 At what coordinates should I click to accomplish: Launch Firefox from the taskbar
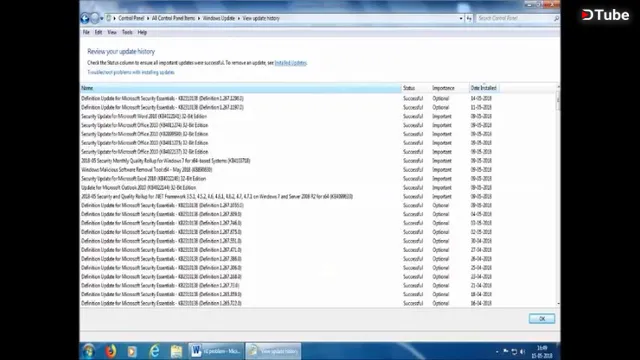coord(110,351)
